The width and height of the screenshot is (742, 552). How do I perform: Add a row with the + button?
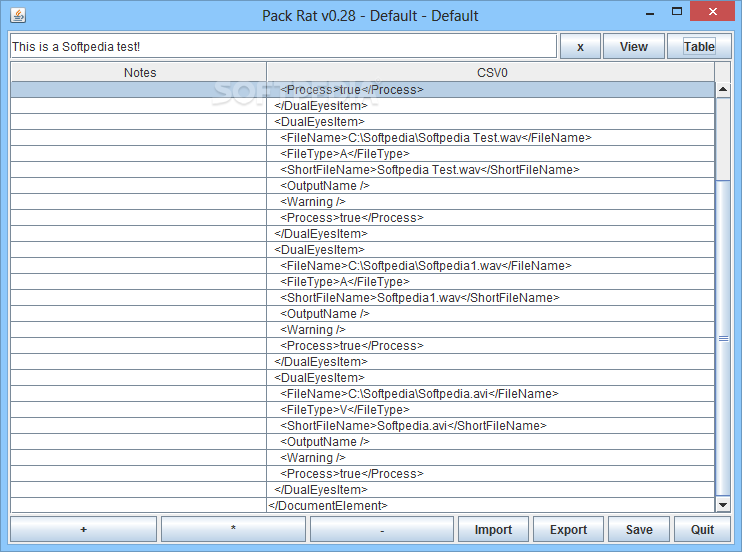[x=83, y=529]
